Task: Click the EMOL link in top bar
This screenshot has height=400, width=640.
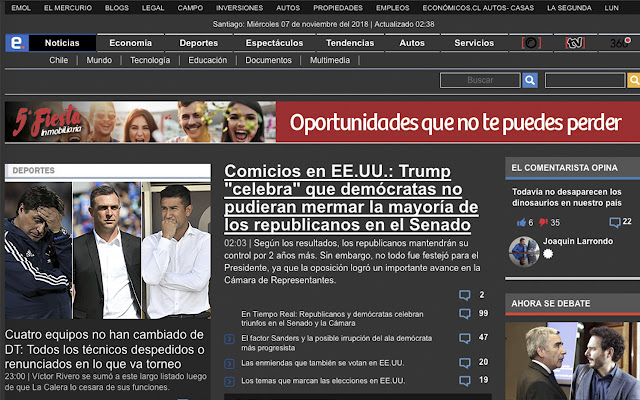Action: coord(21,8)
